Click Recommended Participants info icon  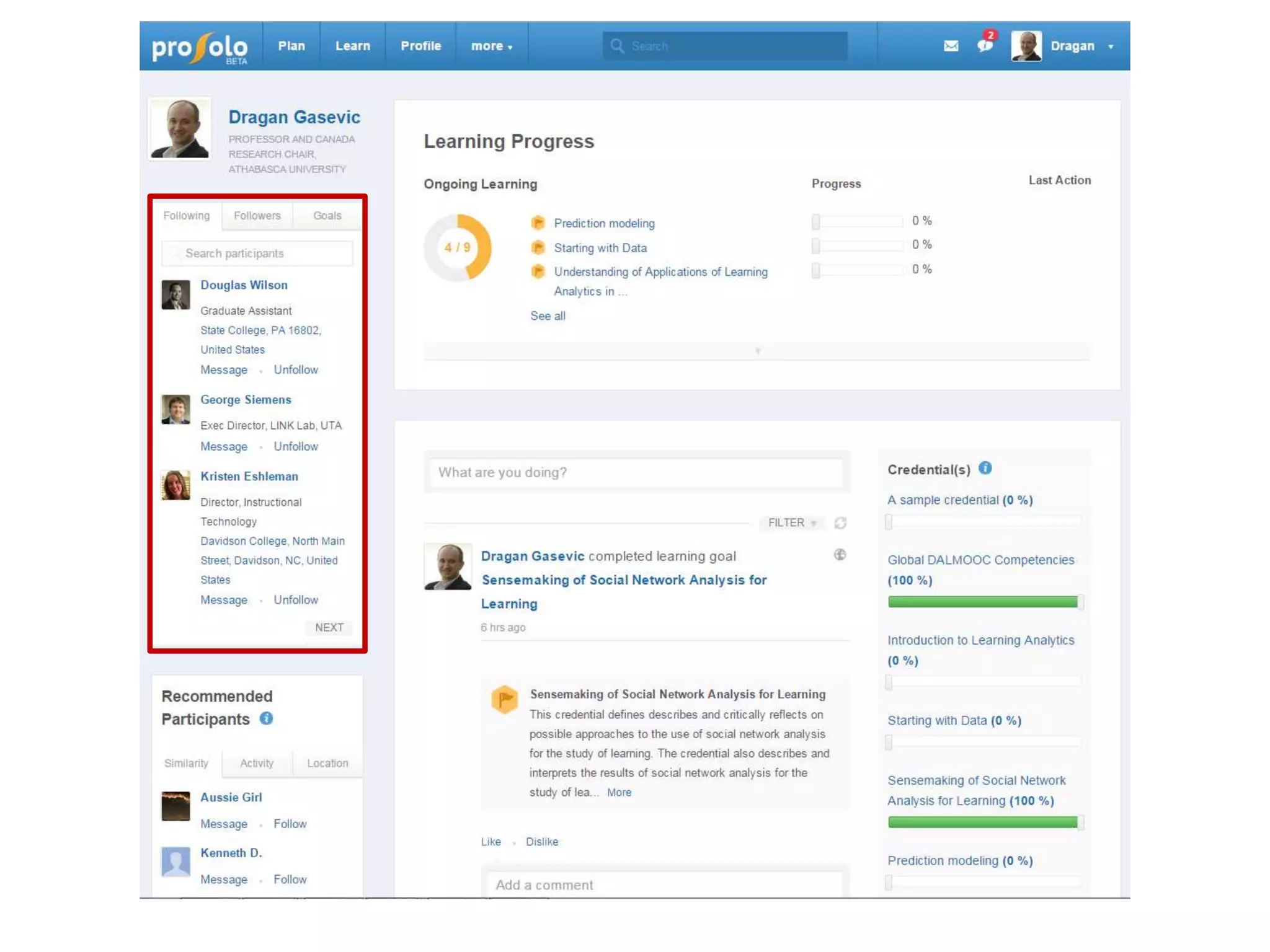click(266, 718)
